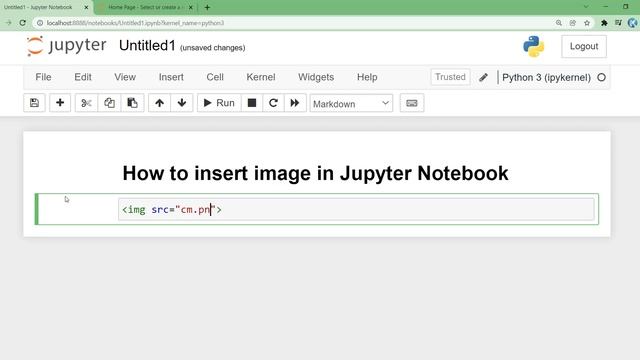Screen dimensions: 640x360
Task: Open a new browser tab
Action: point(207,7)
